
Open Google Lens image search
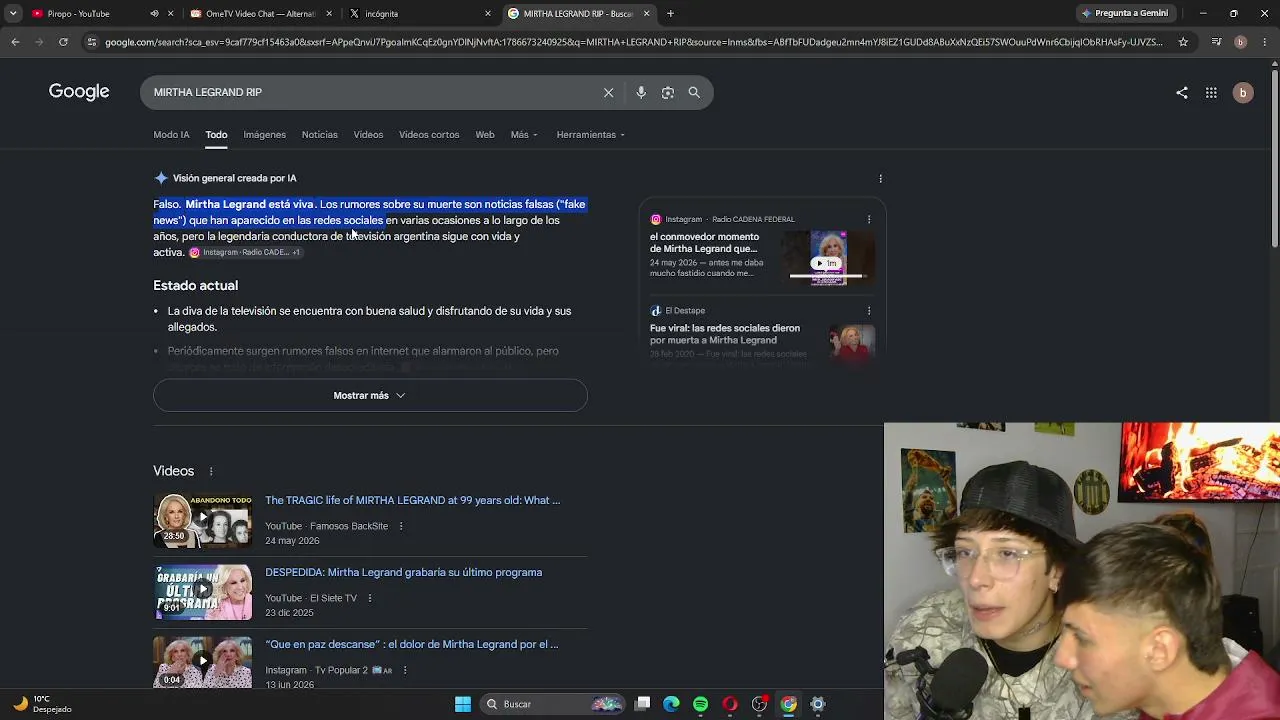668,92
